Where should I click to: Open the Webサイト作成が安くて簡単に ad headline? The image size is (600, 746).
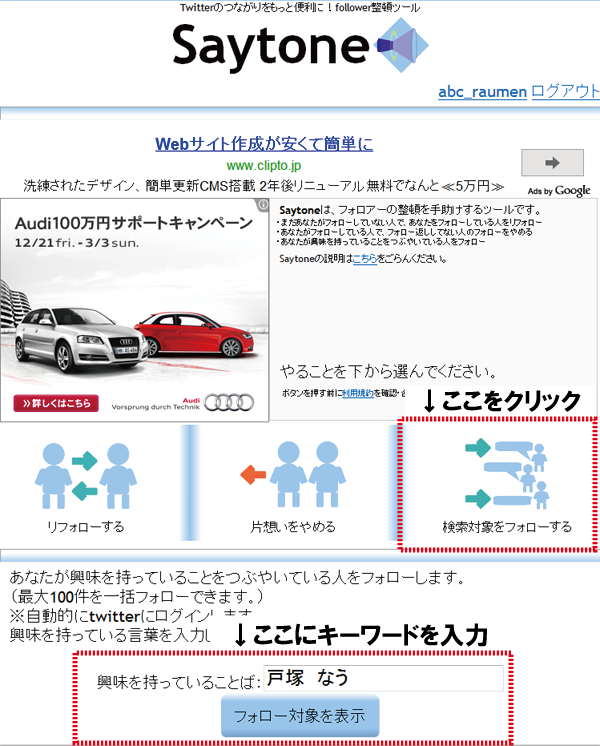[264, 144]
